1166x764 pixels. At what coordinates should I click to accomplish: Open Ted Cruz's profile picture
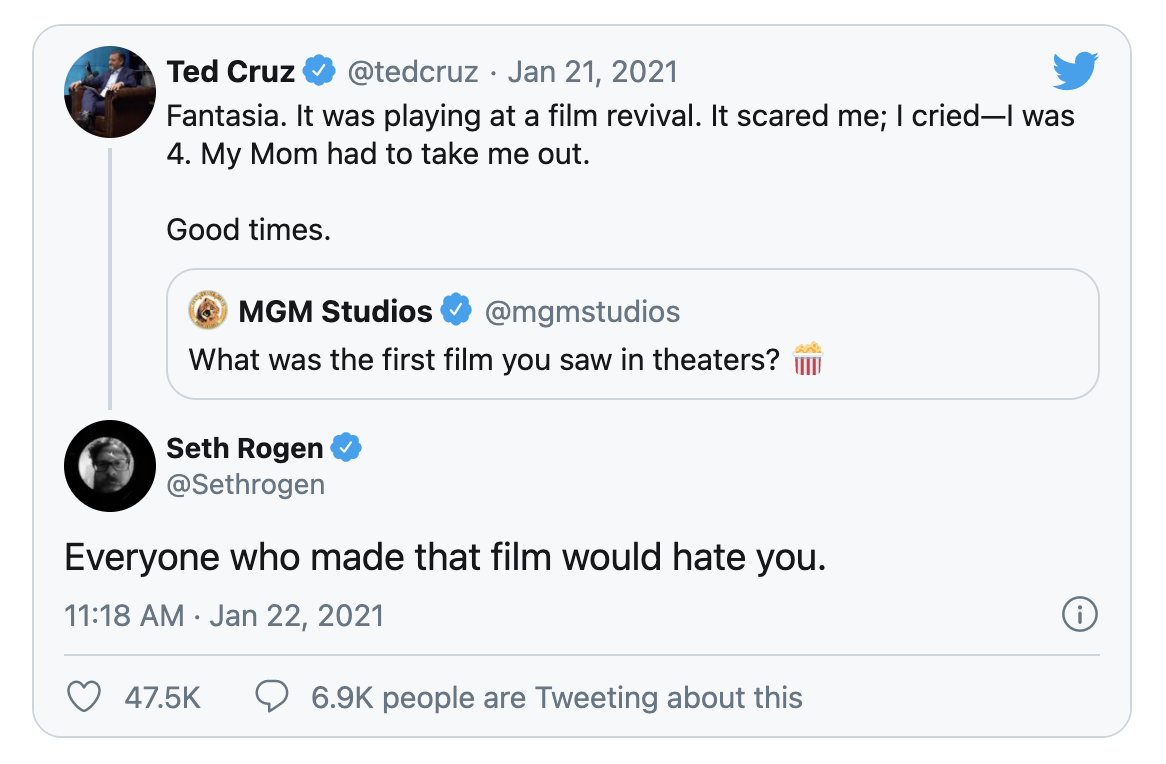click(x=109, y=91)
